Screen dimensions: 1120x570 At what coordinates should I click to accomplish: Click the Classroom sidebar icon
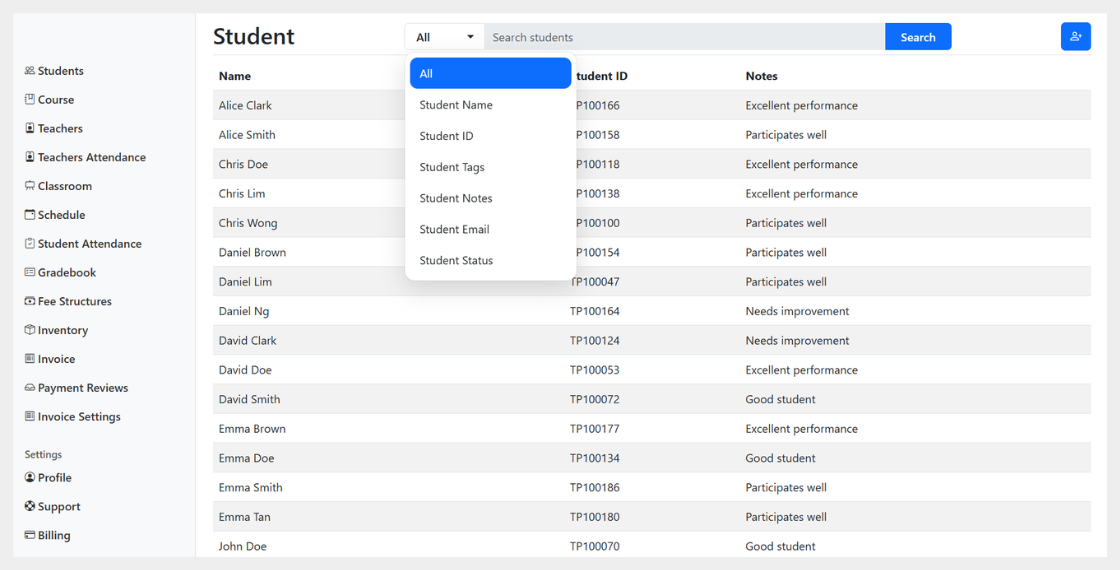30,186
